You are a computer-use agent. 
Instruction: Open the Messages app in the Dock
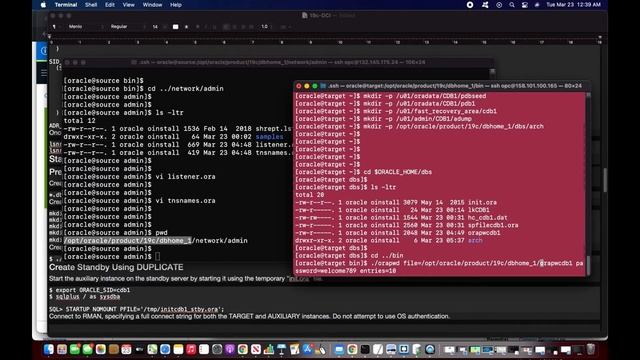87,349
